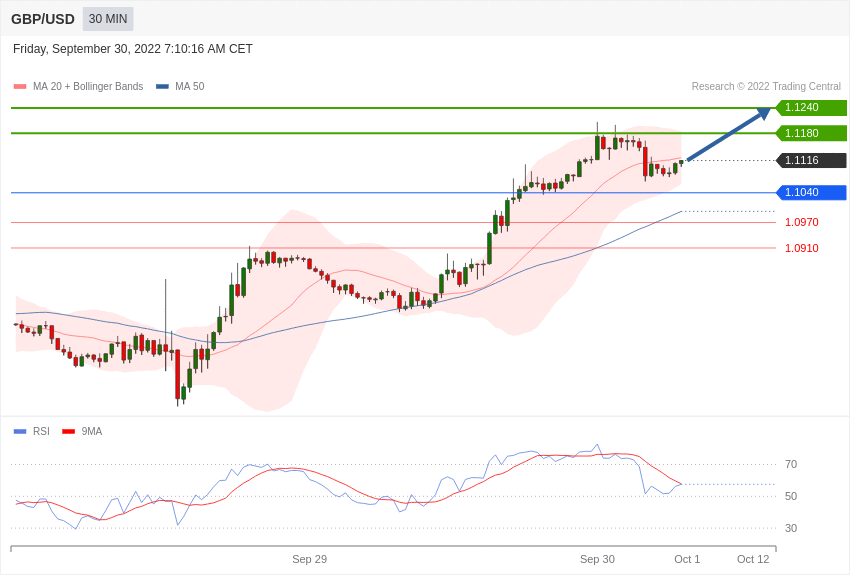Click the Research © 2022 Trading Central text
This screenshot has height=576, width=850.
click(766, 87)
